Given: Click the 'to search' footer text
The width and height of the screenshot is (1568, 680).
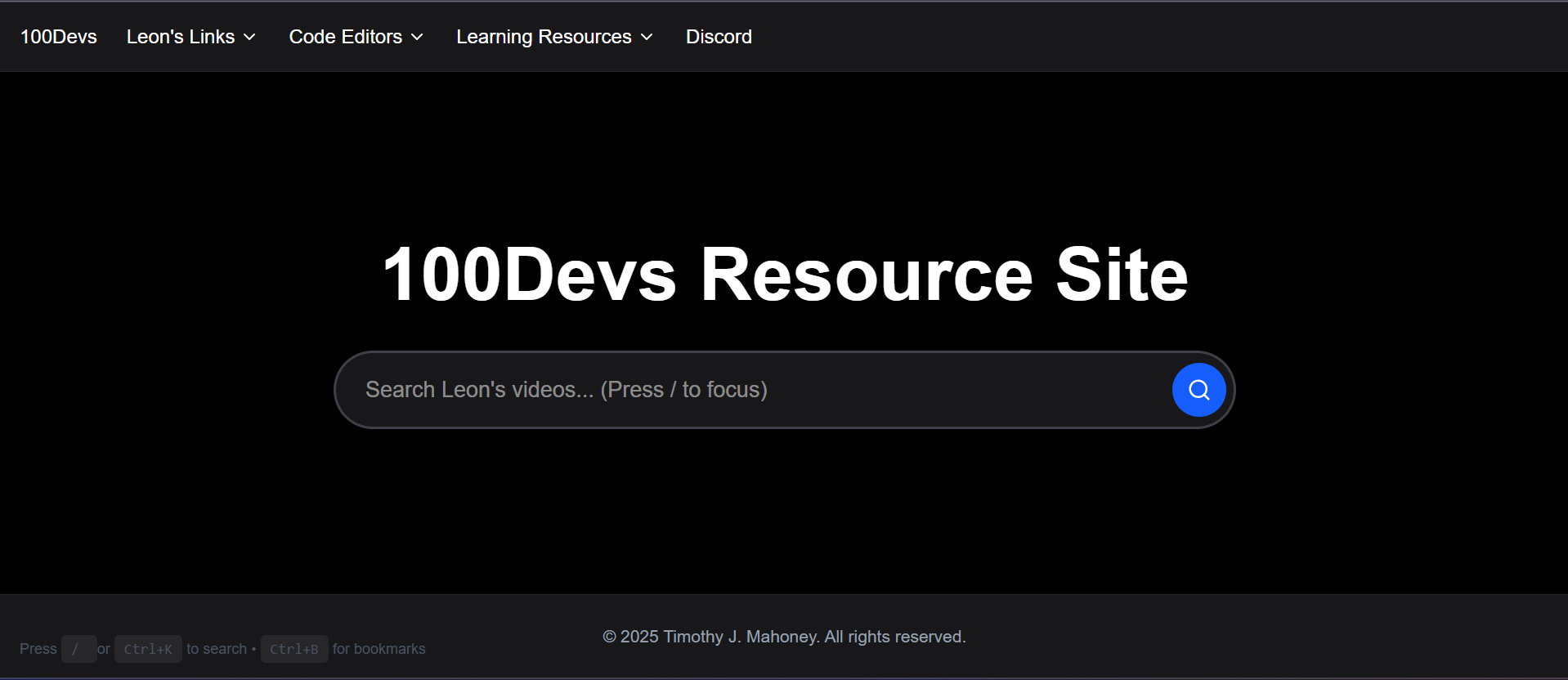Looking at the screenshot, I should point(217,649).
